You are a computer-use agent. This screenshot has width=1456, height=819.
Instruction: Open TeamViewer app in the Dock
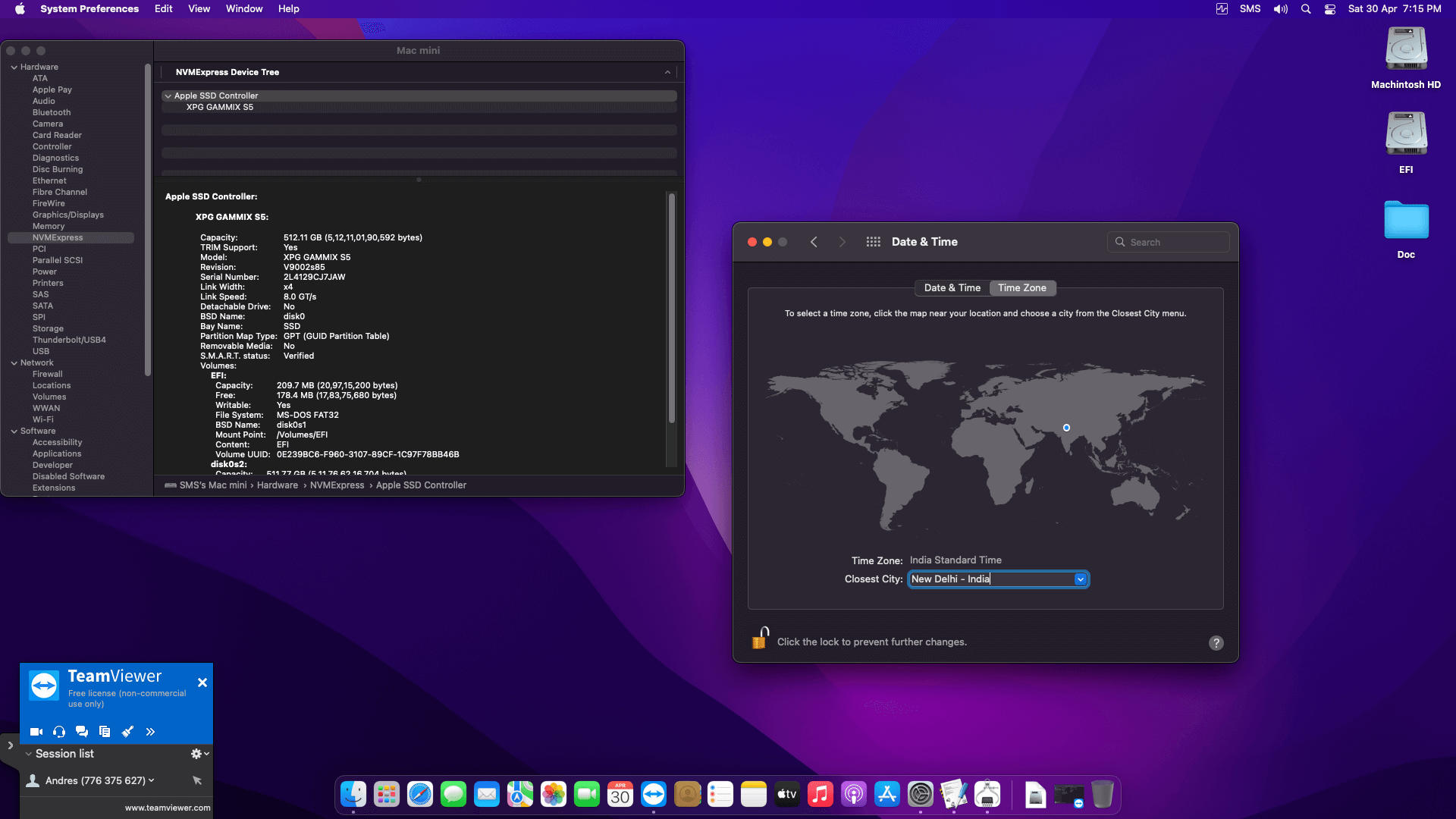(x=654, y=794)
